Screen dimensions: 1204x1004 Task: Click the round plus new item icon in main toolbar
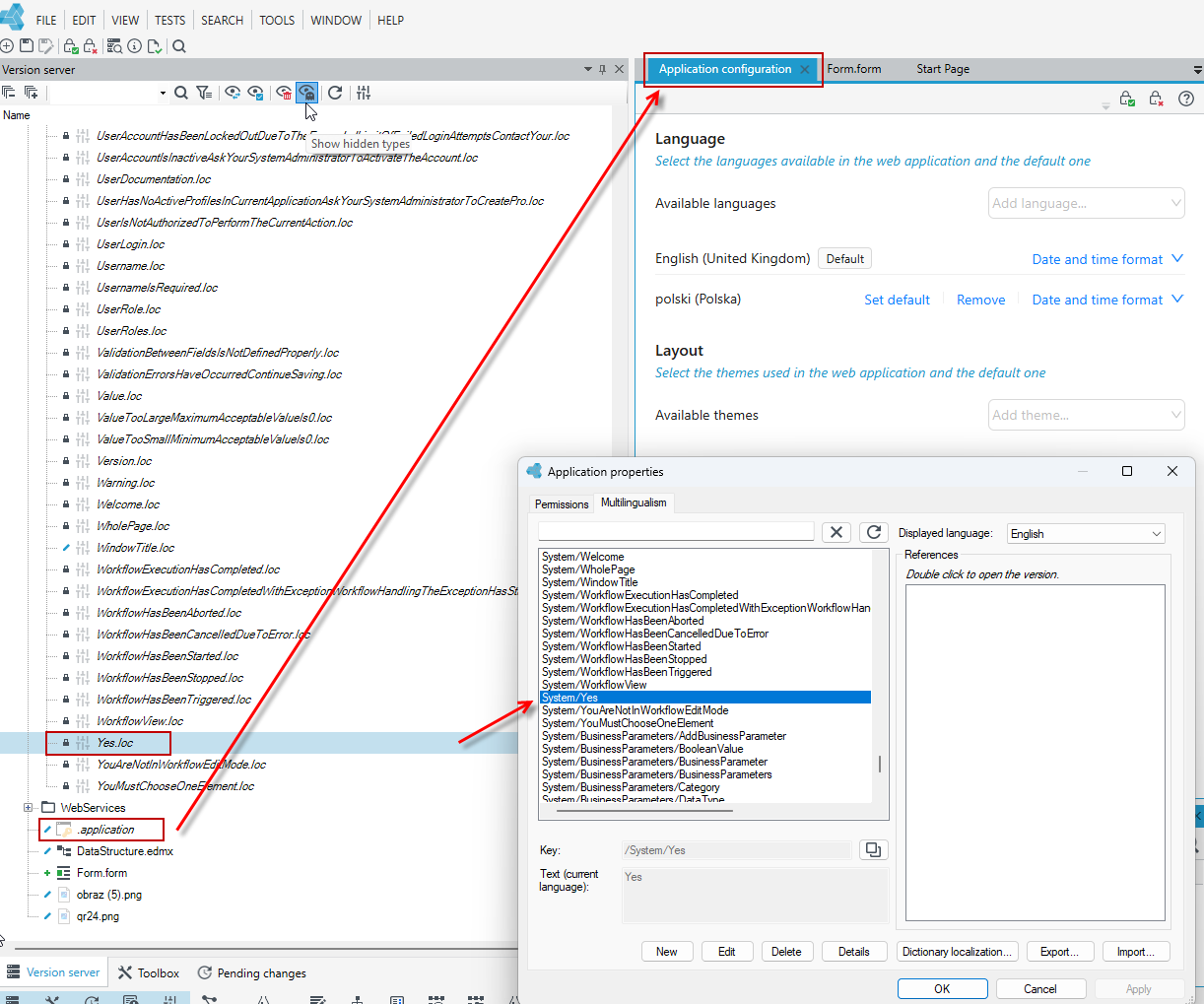click(7, 46)
